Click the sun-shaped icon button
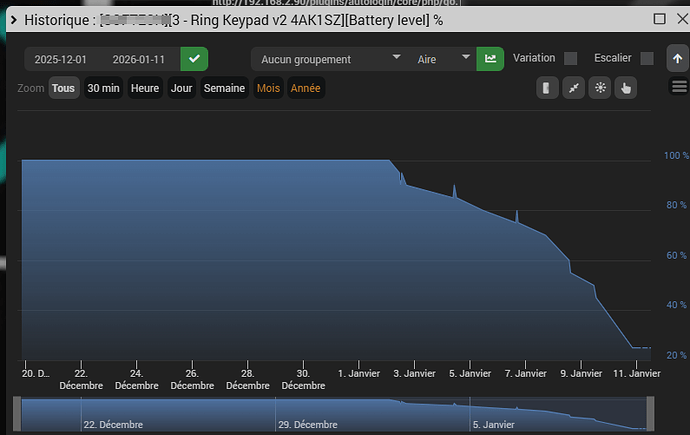Viewport: 690px width, 435px height. (x=600, y=88)
